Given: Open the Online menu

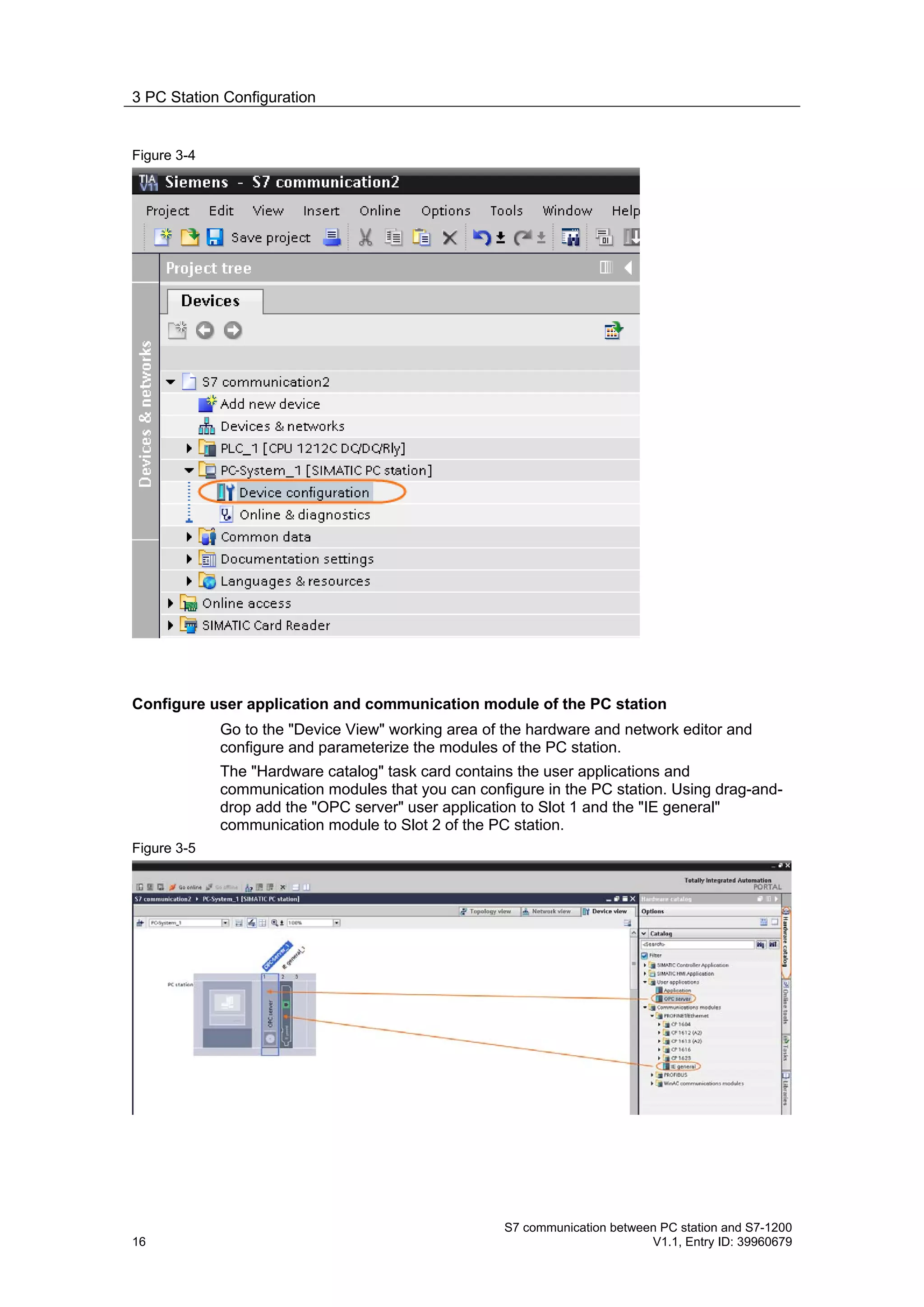Looking at the screenshot, I should pyautogui.click(x=380, y=211).
